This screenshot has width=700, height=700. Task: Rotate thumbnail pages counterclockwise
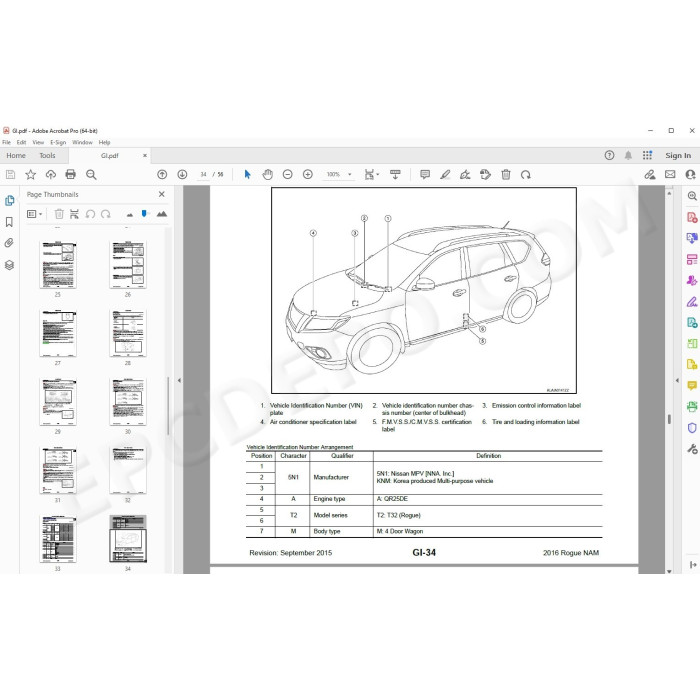[90, 214]
